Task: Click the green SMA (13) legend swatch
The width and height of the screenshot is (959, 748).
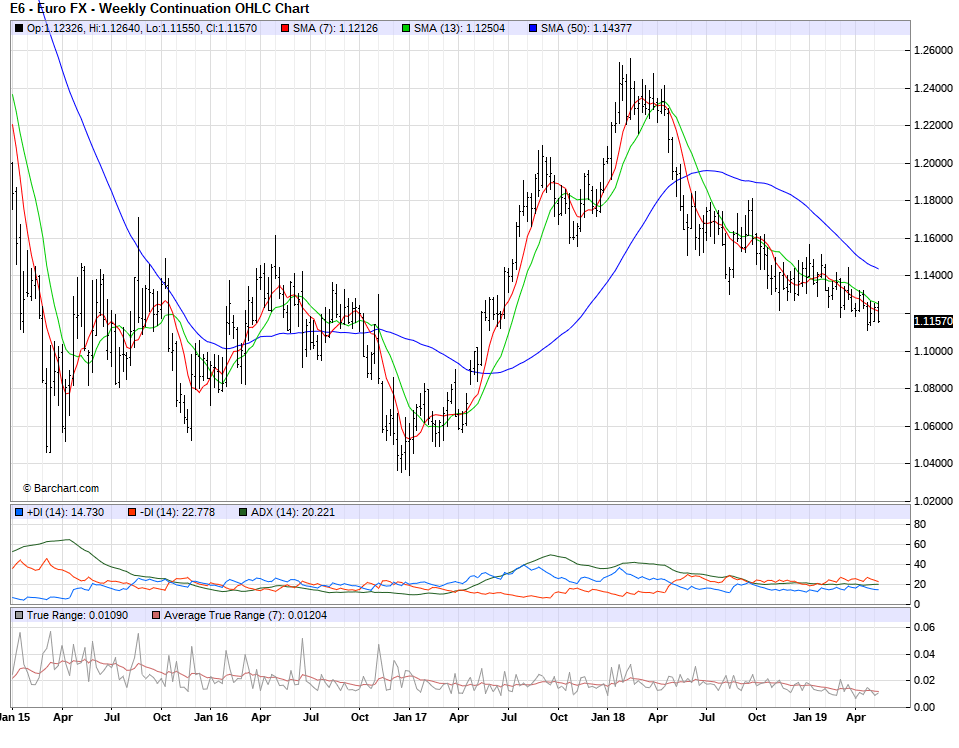Action: pos(405,28)
